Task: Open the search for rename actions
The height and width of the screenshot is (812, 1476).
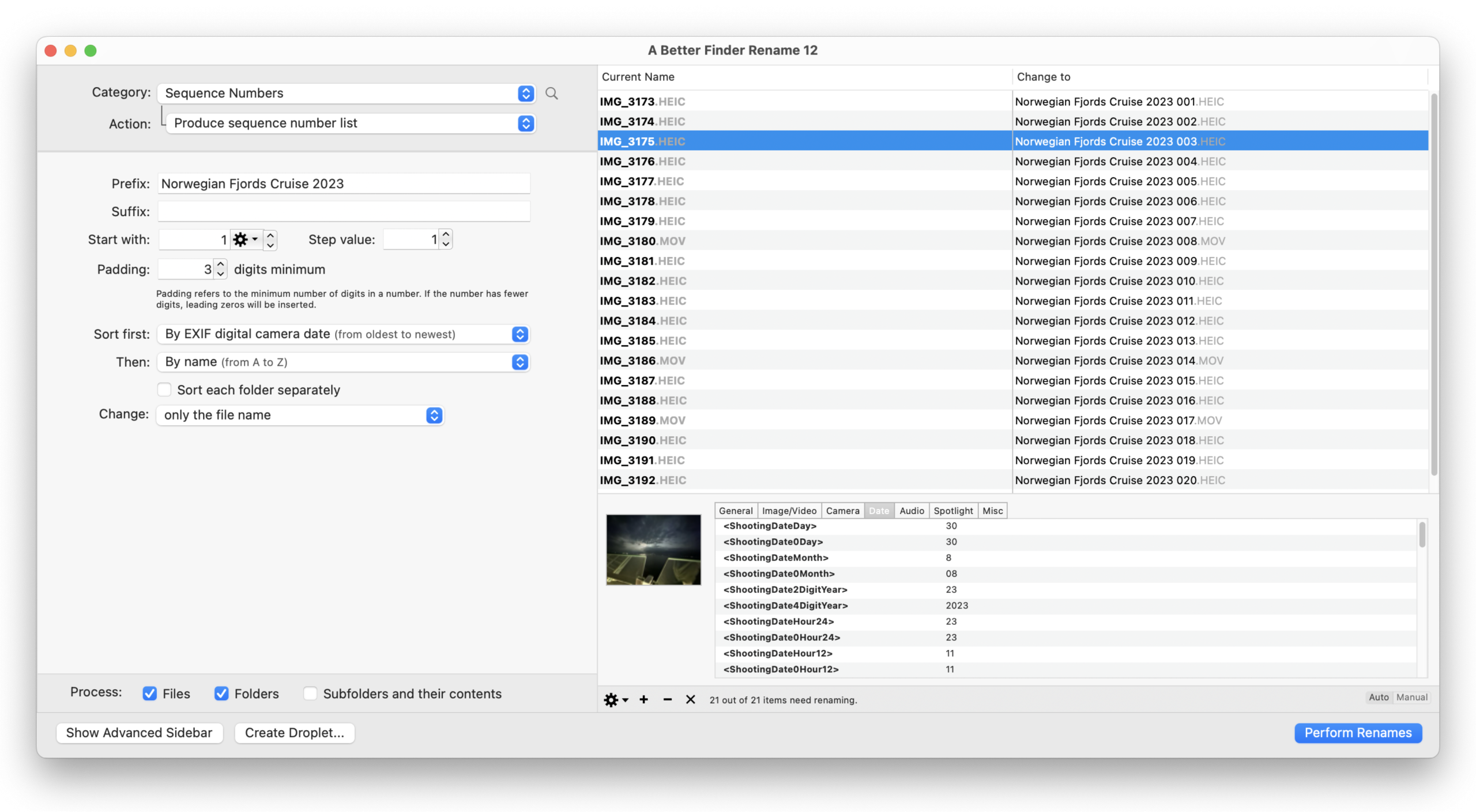Action: click(x=551, y=93)
